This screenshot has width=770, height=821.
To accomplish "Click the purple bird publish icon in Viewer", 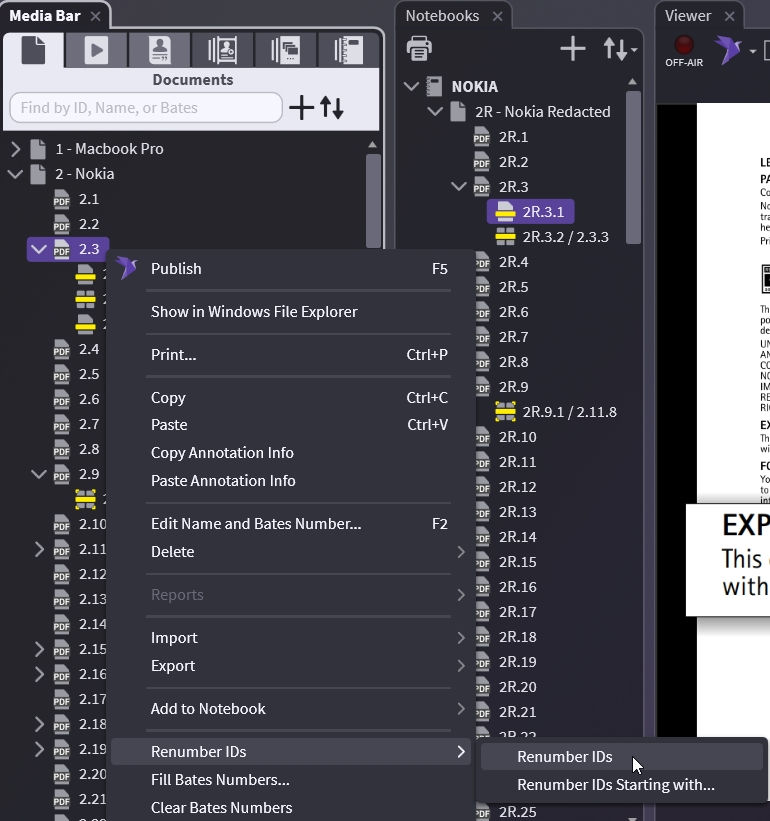I will [728, 48].
